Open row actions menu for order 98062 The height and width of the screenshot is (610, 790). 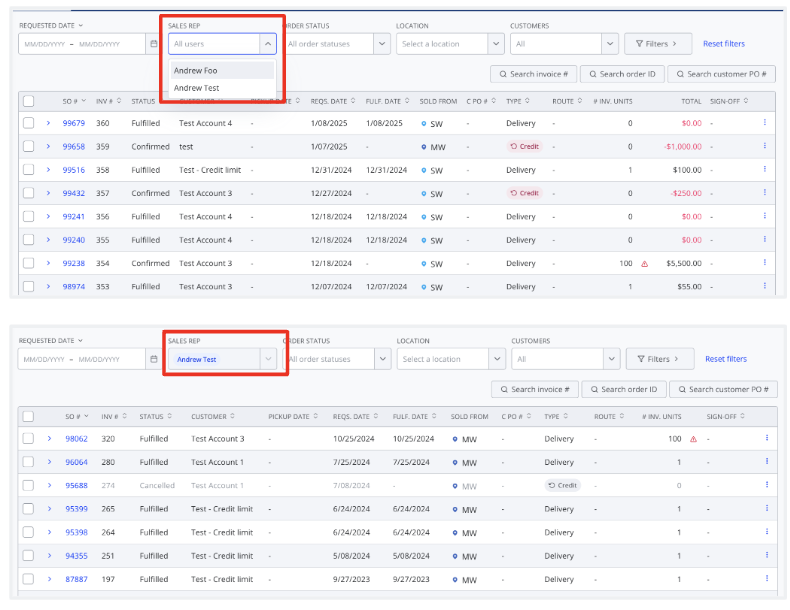767,438
